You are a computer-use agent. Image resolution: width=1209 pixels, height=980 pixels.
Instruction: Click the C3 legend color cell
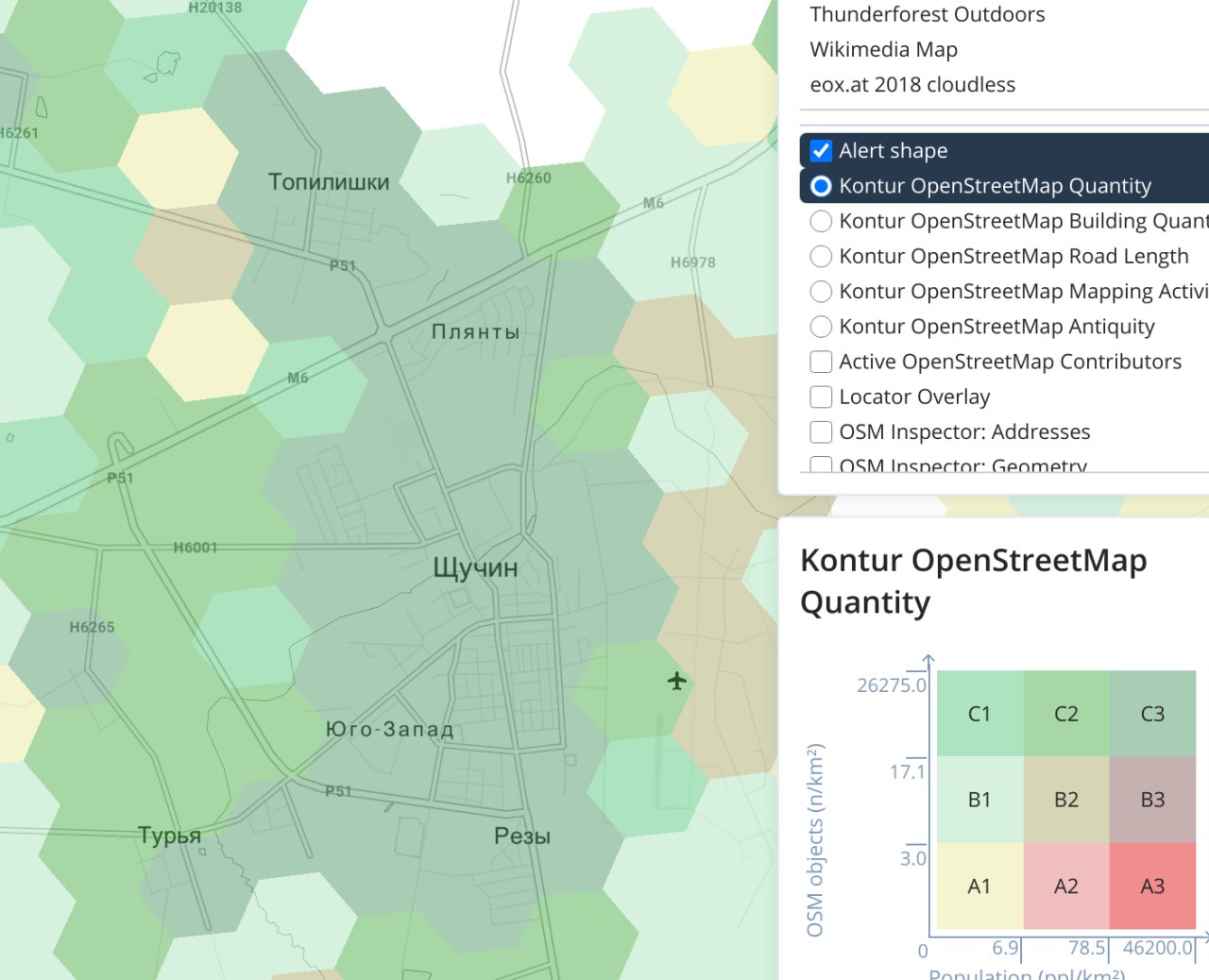point(1152,714)
